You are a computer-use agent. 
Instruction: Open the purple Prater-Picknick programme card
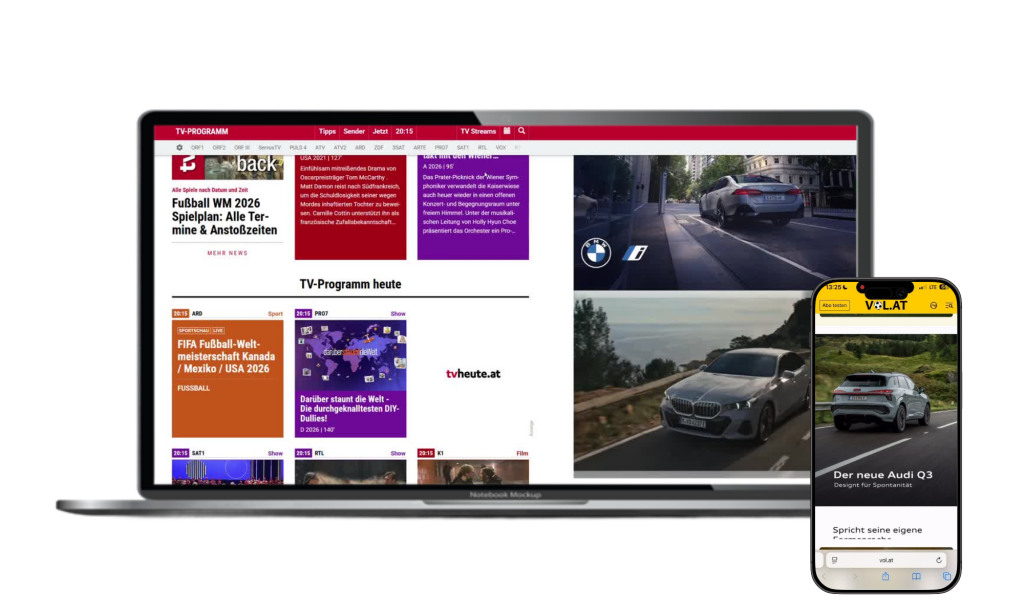[473, 207]
